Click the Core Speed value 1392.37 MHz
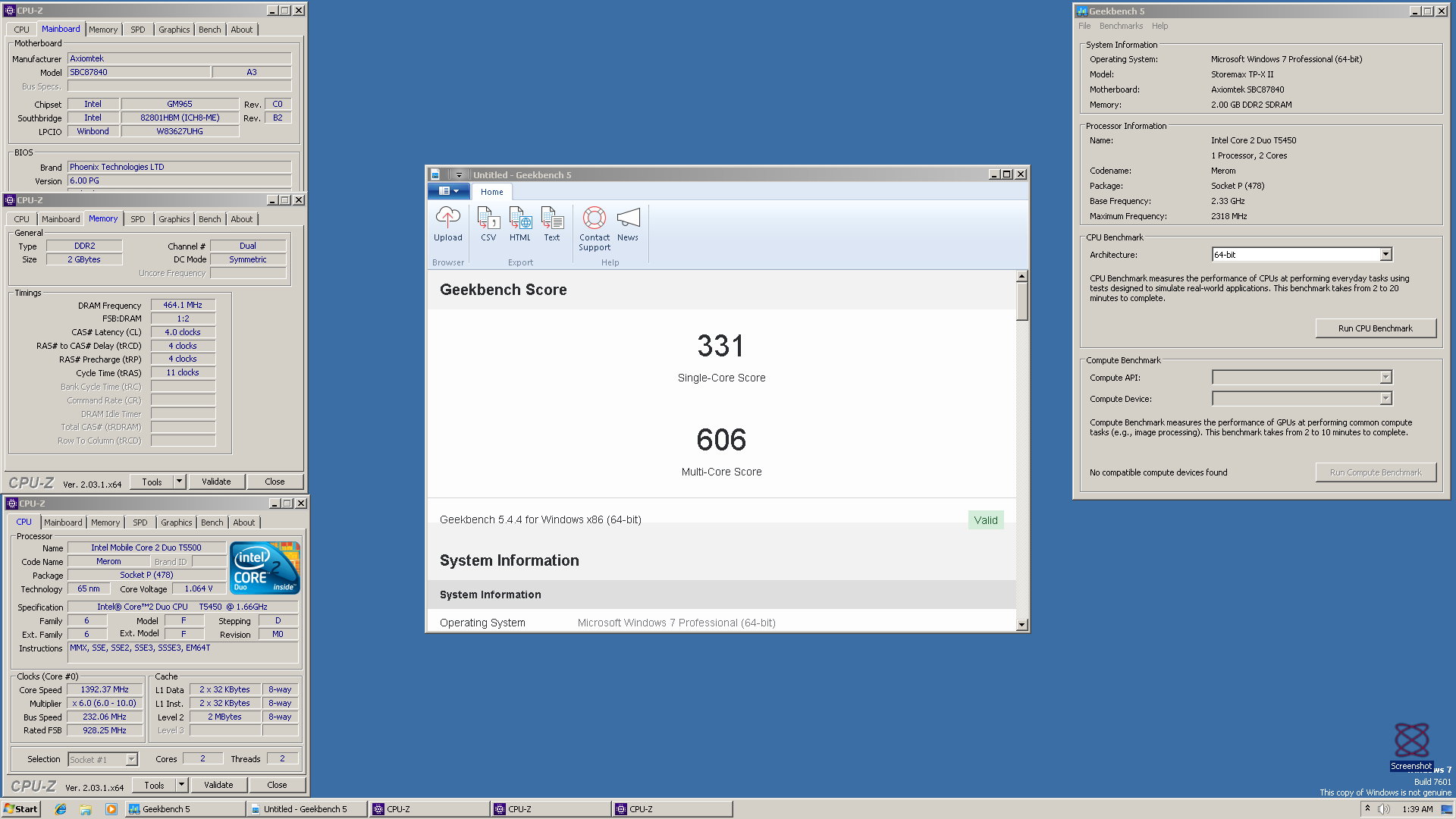 click(x=105, y=689)
